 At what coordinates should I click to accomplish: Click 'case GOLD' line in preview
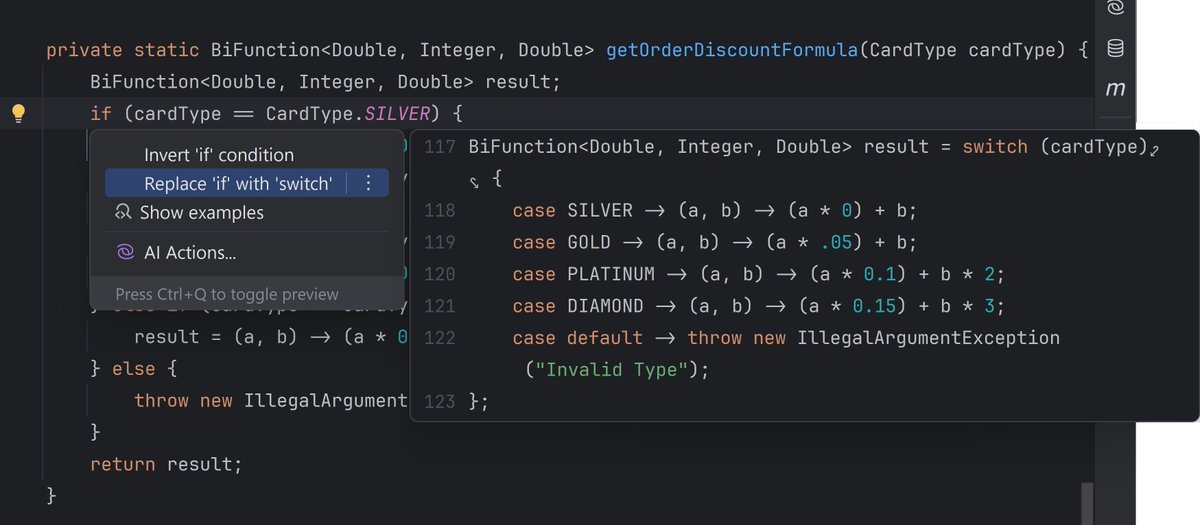714,242
